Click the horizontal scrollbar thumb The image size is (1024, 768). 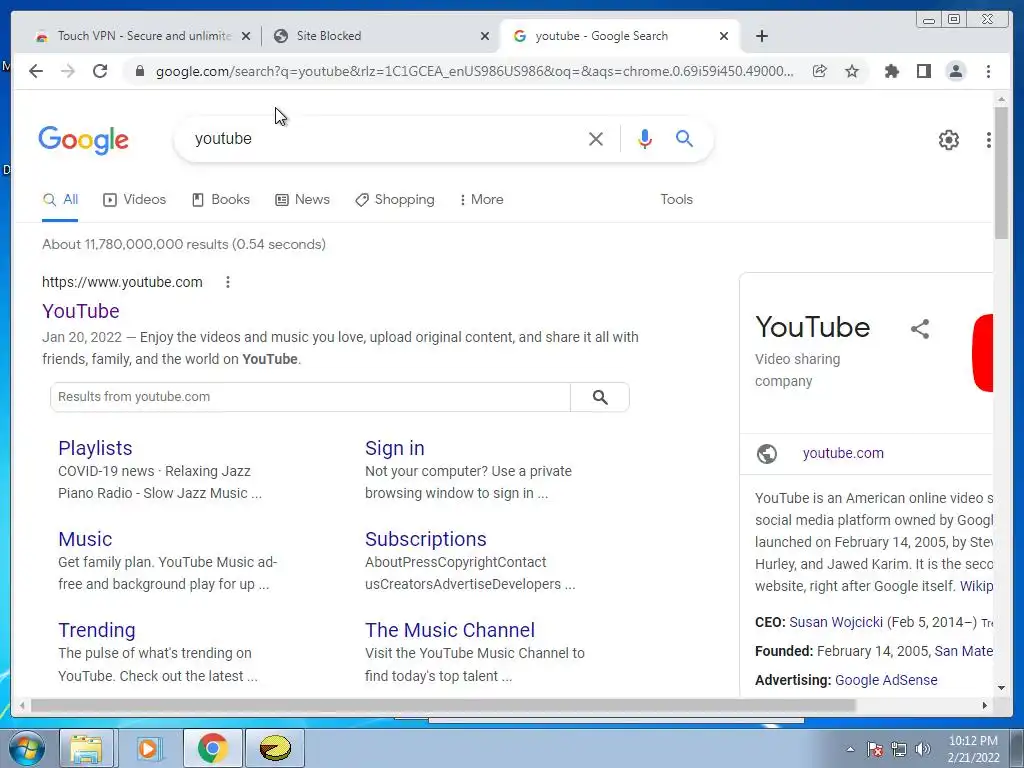click(x=443, y=705)
